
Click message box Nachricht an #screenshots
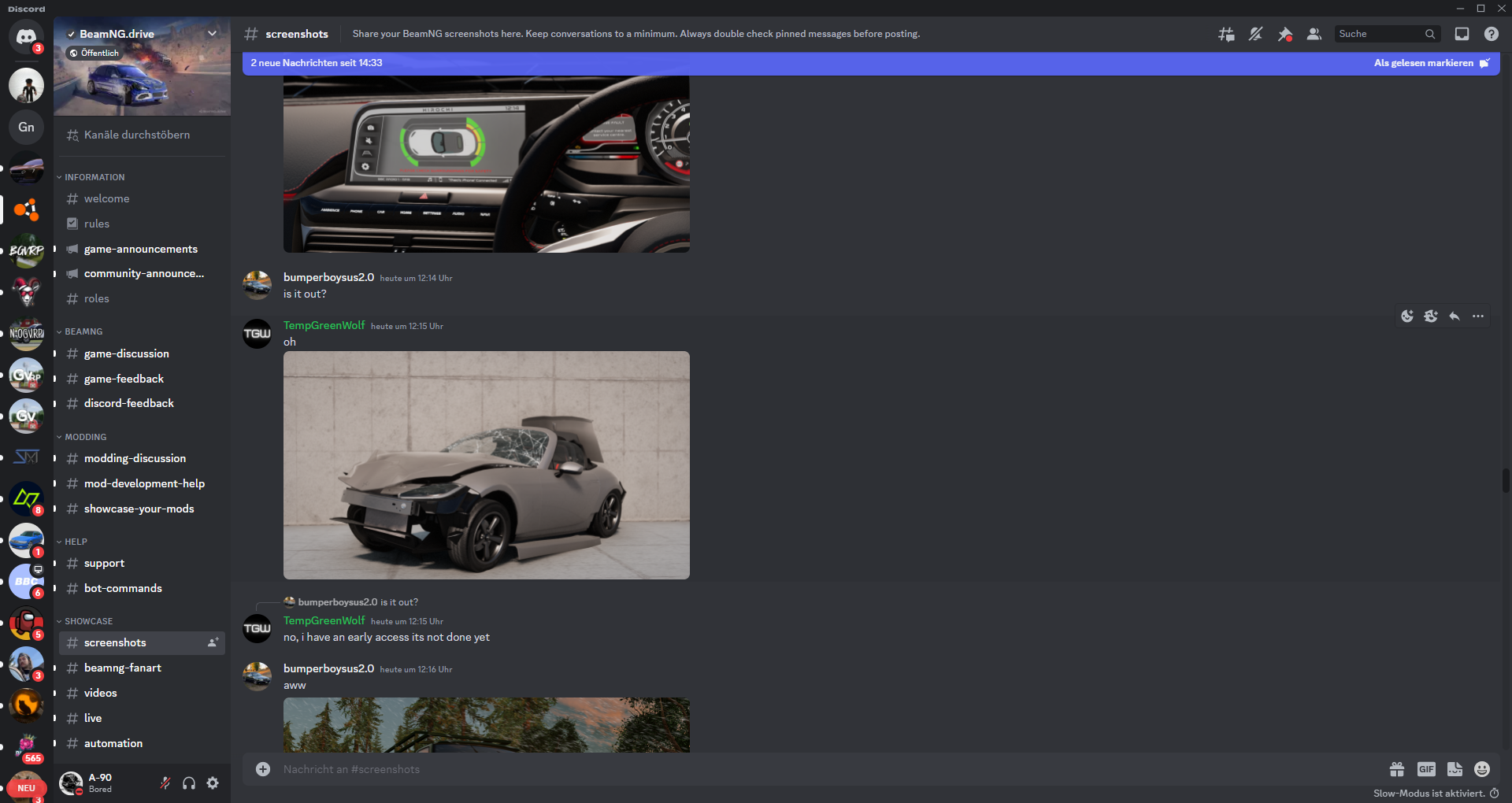[x=827, y=769]
